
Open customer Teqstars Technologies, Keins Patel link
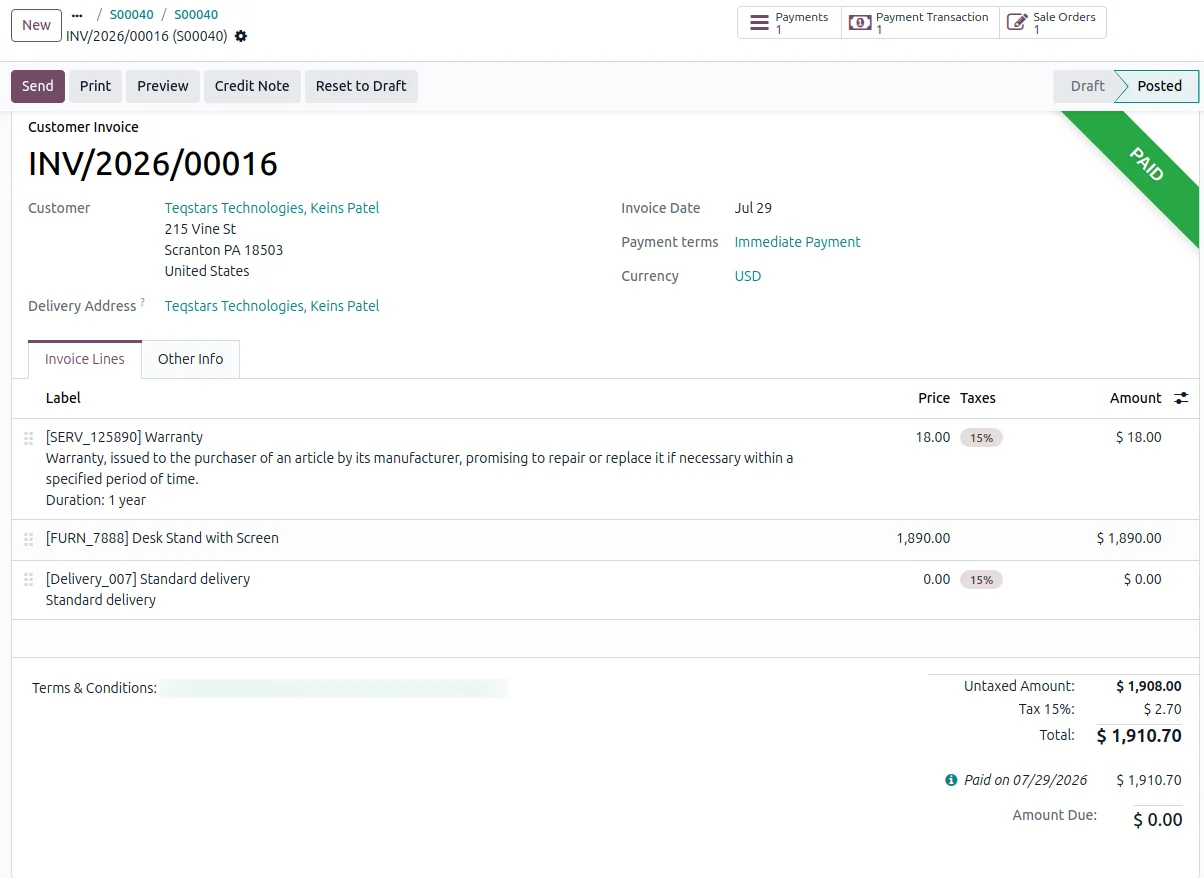point(272,208)
